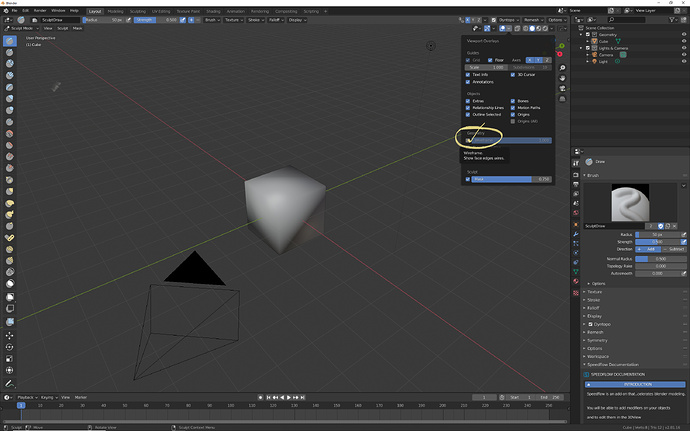The image size is (690, 431).
Task: Play the animation forward
Action: (289, 398)
